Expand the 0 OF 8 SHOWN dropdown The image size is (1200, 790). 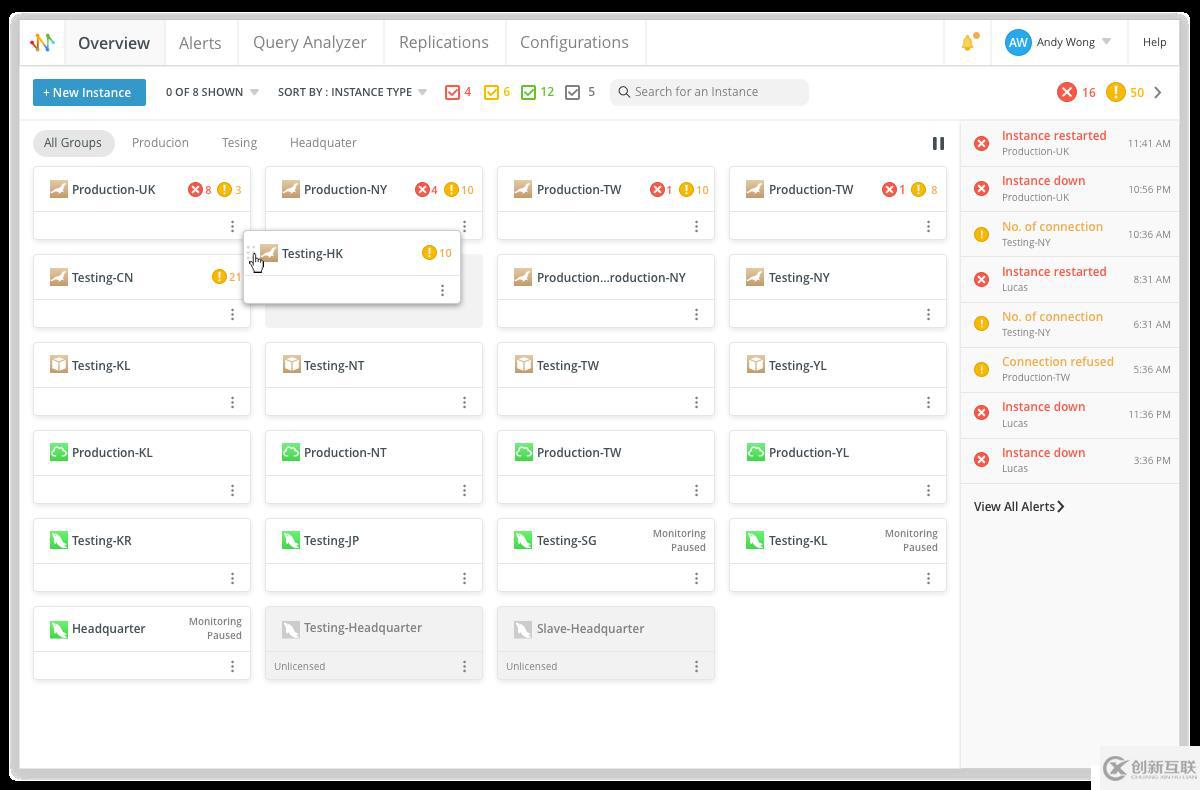(x=212, y=92)
